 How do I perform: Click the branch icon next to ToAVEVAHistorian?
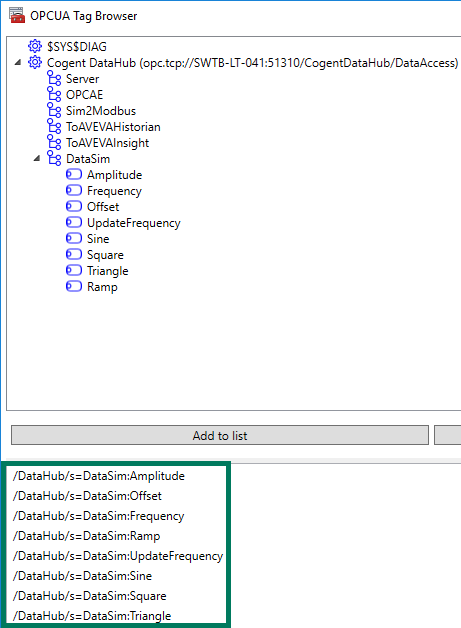(x=54, y=127)
